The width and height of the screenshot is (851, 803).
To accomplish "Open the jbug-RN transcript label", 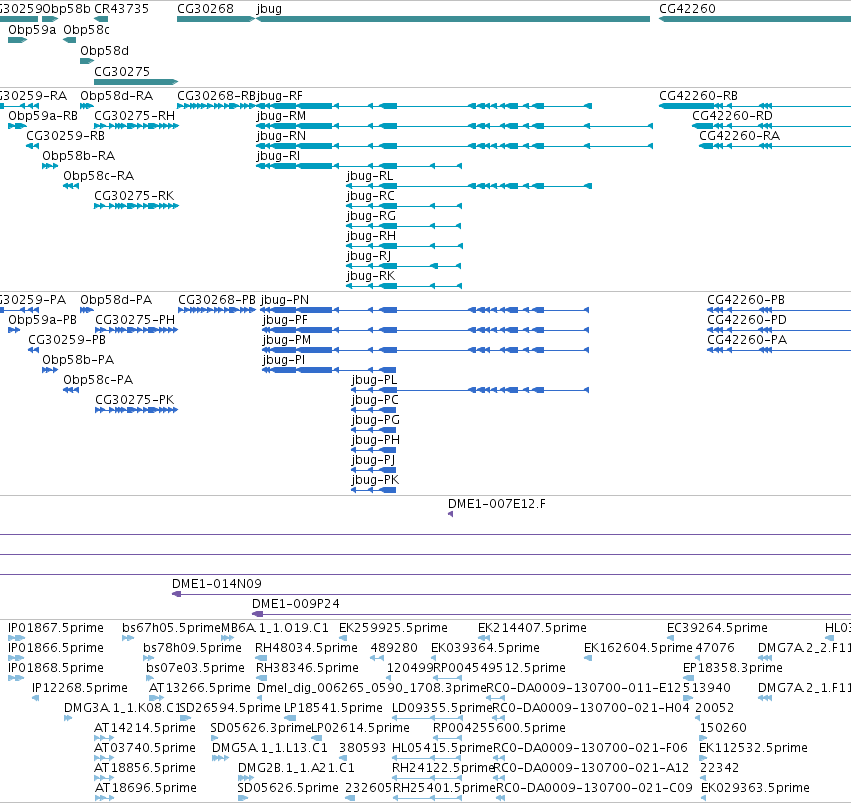I will pyautogui.click(x=281, y=136).
